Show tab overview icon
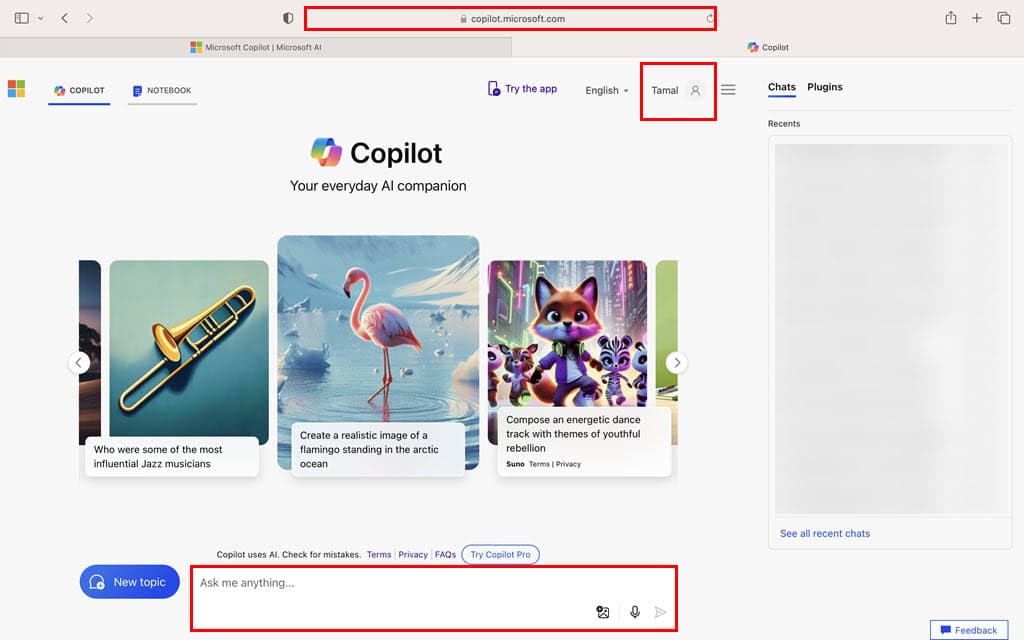1024x640 pixels. 1004,18
